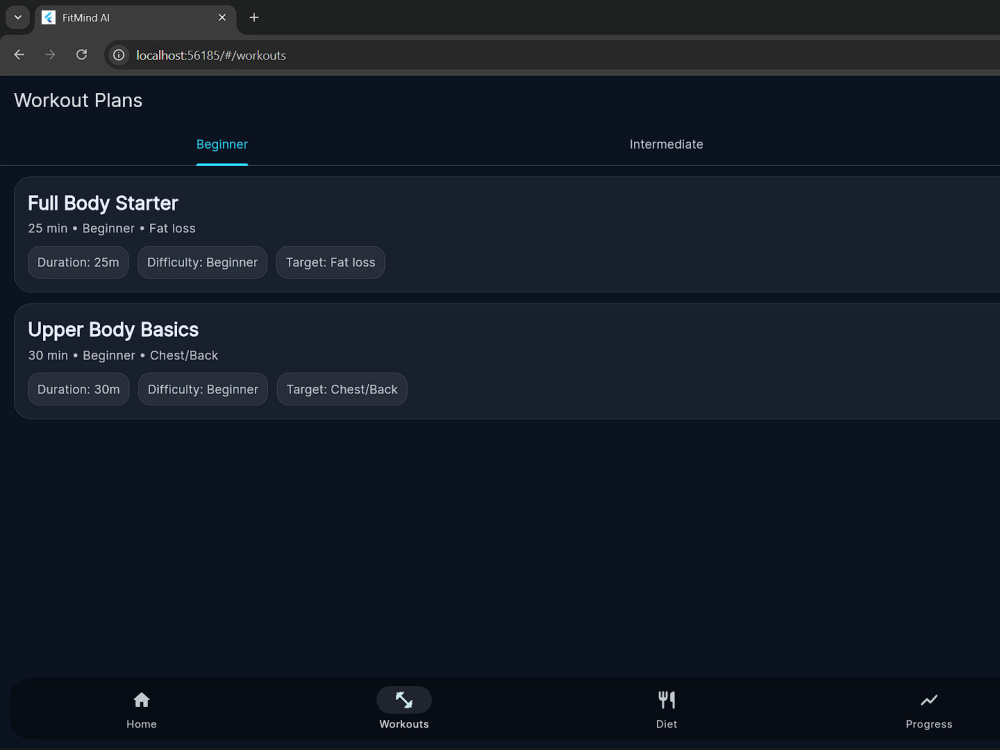Select the Workouts dumbbell icon
The width and height of the screenshot is (1000, 750).
(404, 700)
